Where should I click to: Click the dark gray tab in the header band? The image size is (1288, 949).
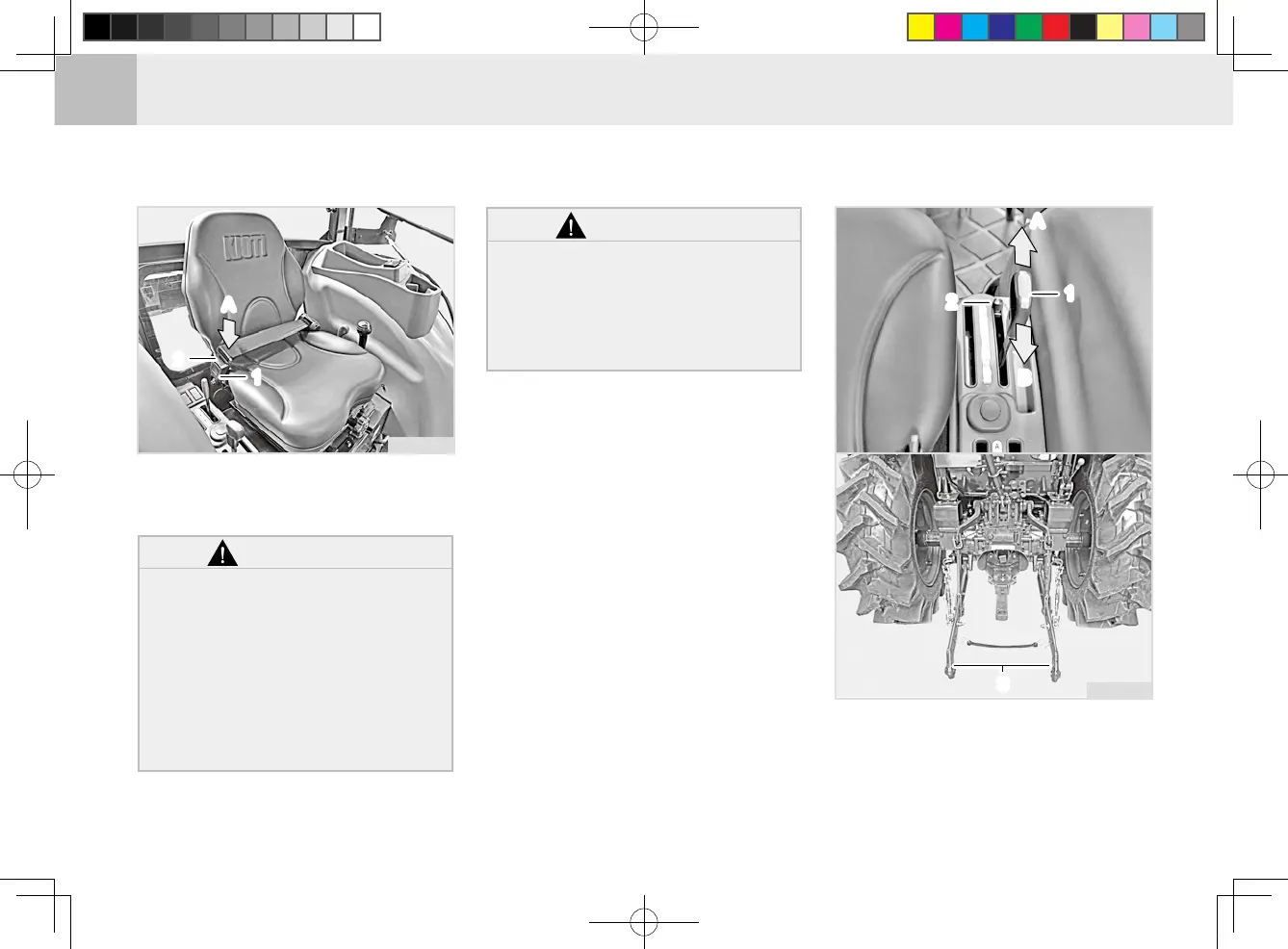[95, 90]
